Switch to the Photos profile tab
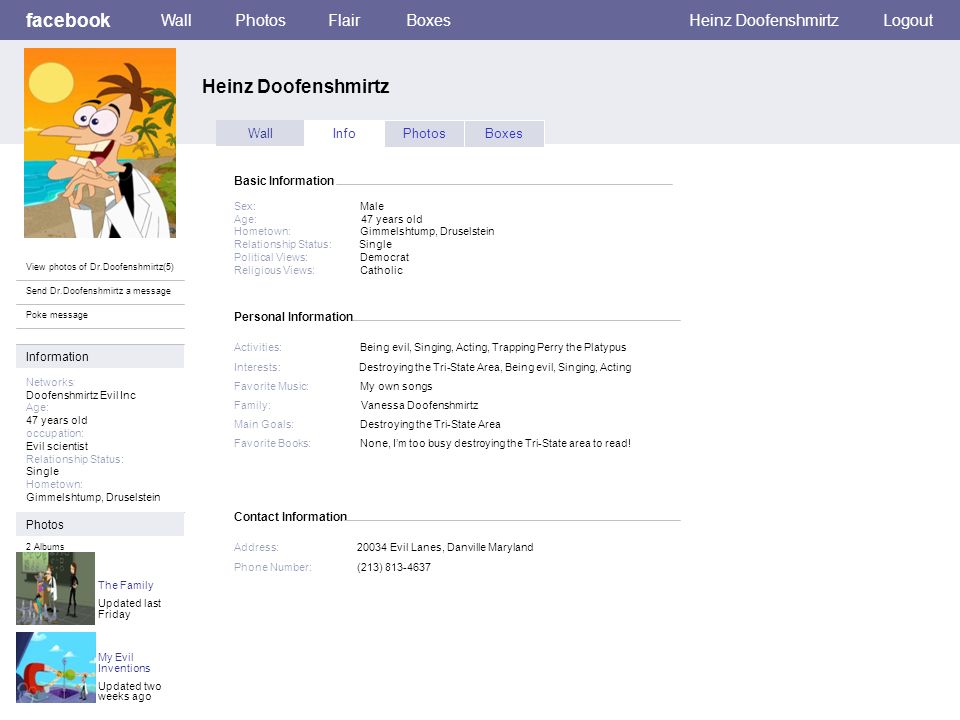Image resolution: width=960 pixels, height=720 pixels. pos(424,133)
